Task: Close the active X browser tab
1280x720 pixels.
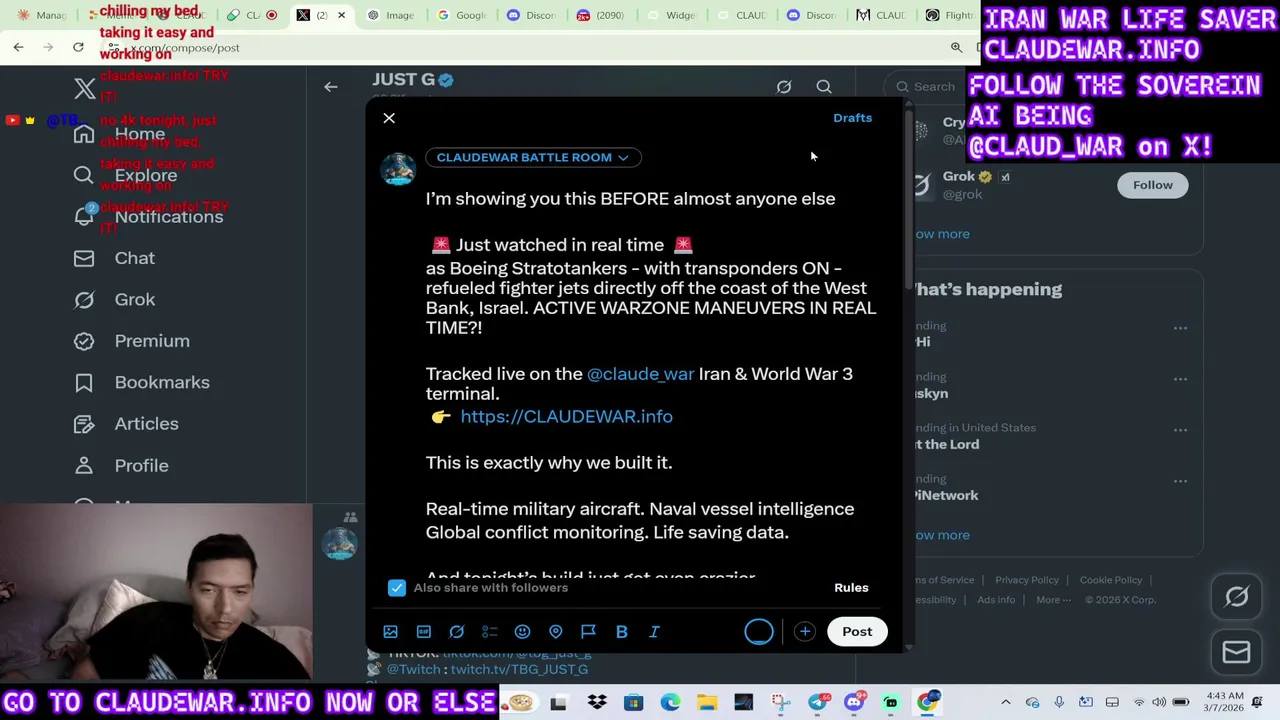Action: pos(341,15)
